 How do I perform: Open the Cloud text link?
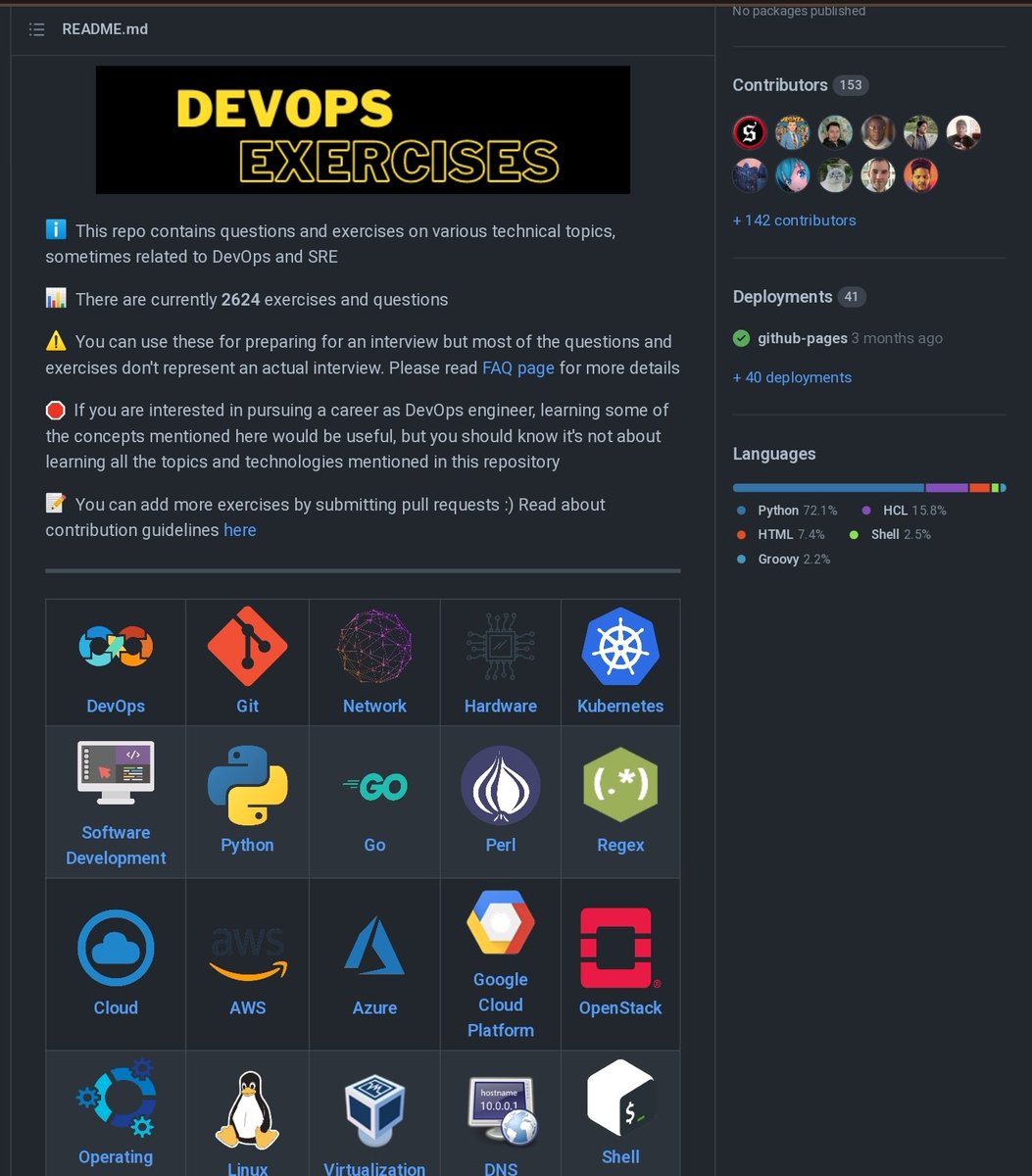click(116, 1007)
